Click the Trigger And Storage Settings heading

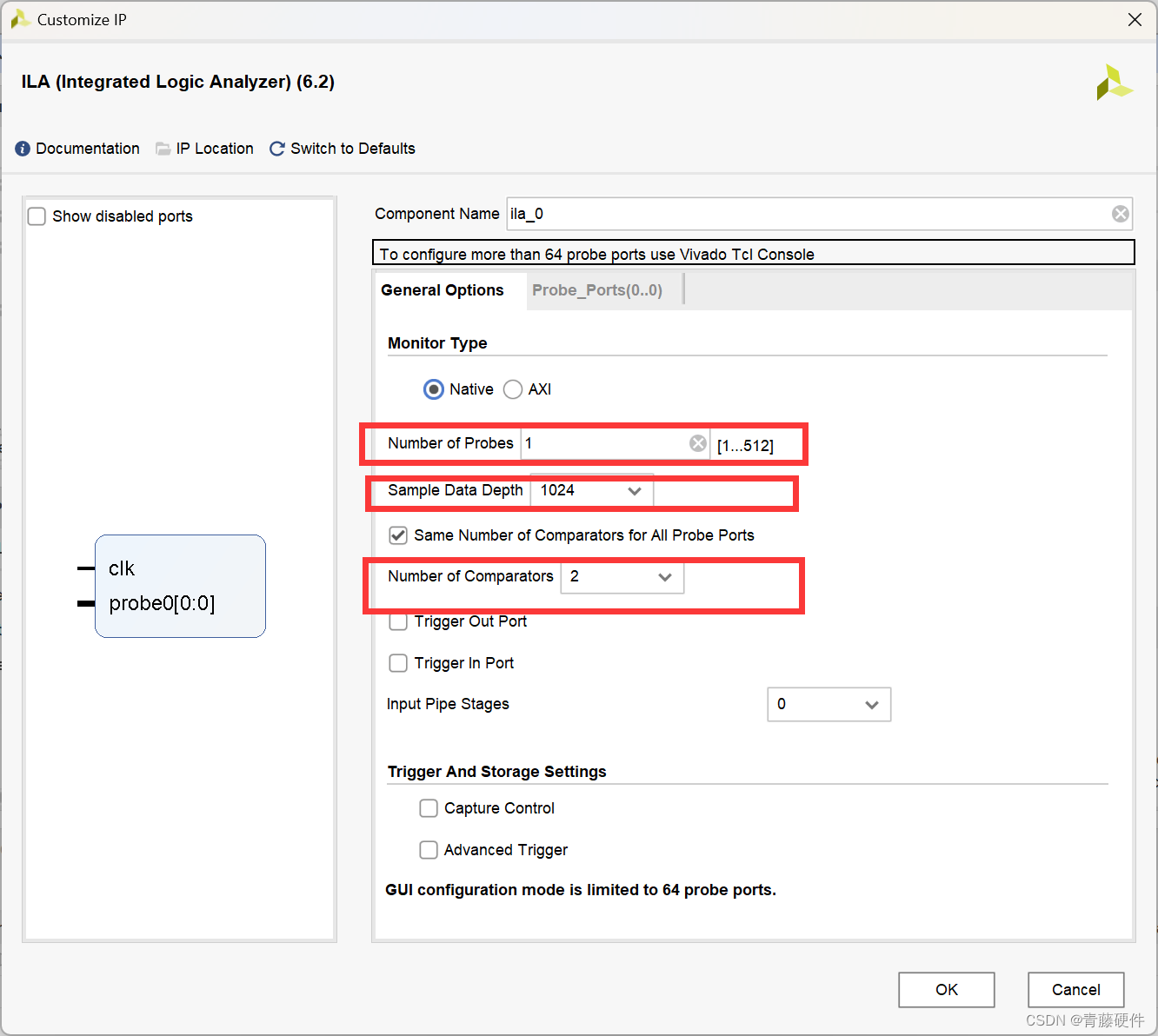click(497, 772)
